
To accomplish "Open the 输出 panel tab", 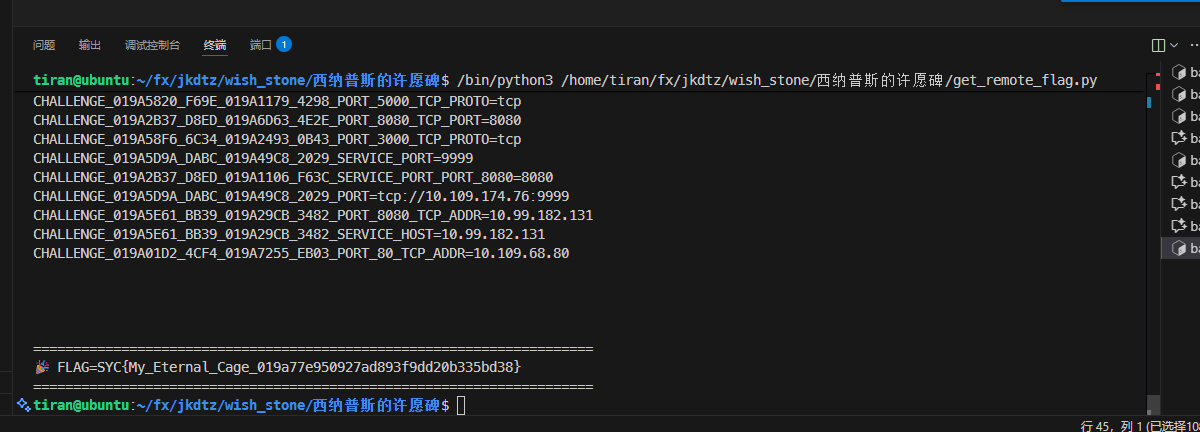I will (x=90, y=45).
